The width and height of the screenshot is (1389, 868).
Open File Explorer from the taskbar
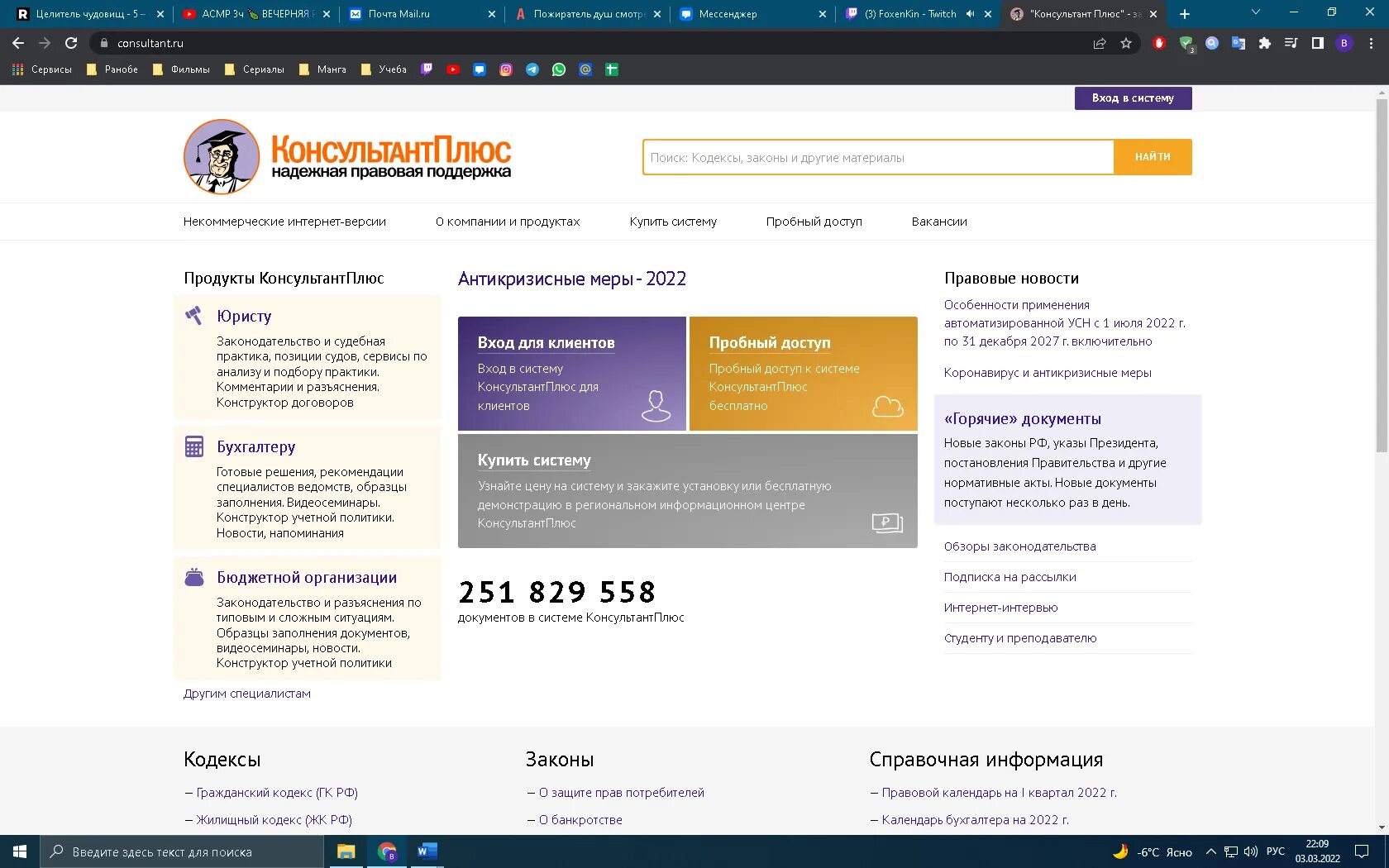point(346,851)
